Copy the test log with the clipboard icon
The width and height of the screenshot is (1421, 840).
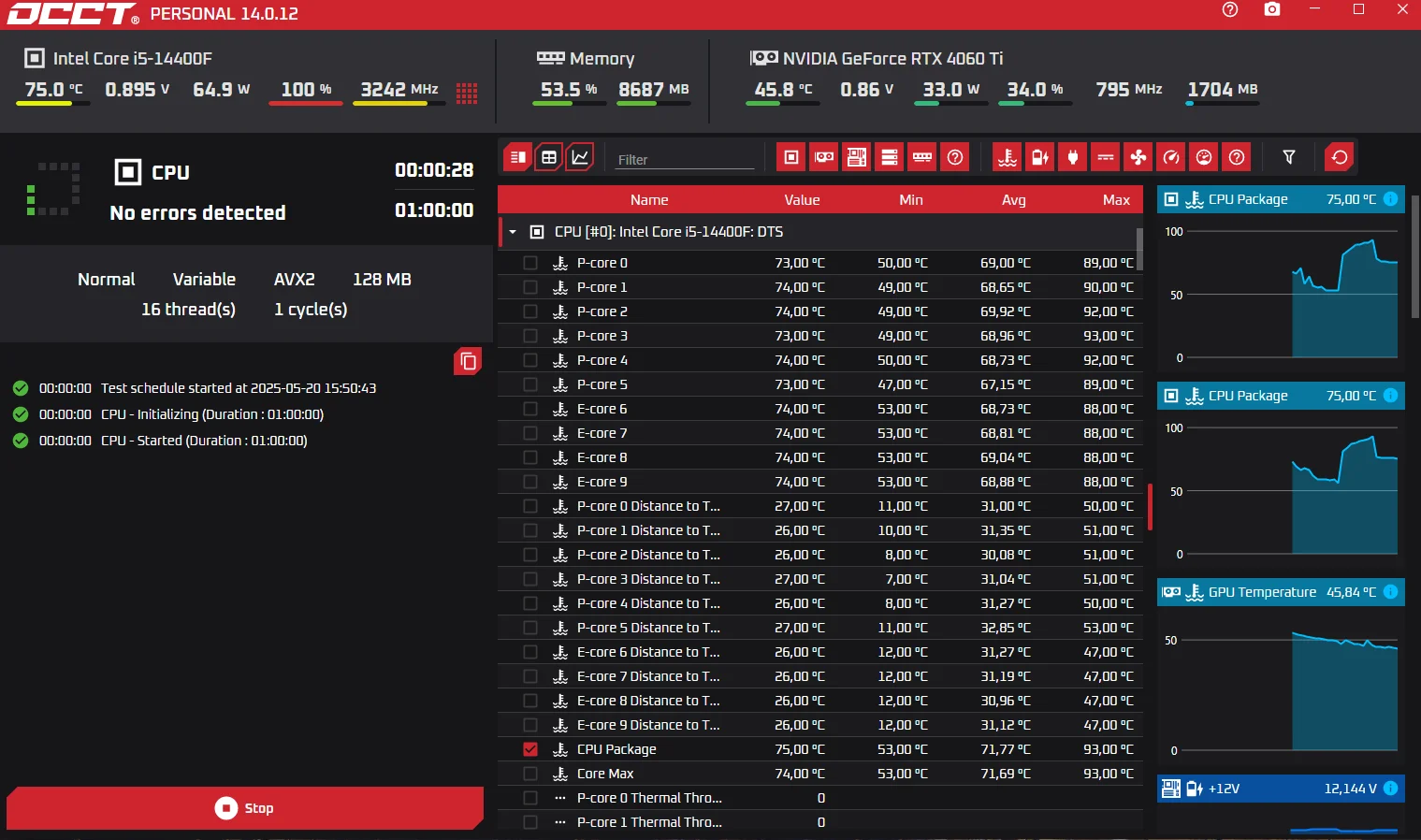click(468, 361)
